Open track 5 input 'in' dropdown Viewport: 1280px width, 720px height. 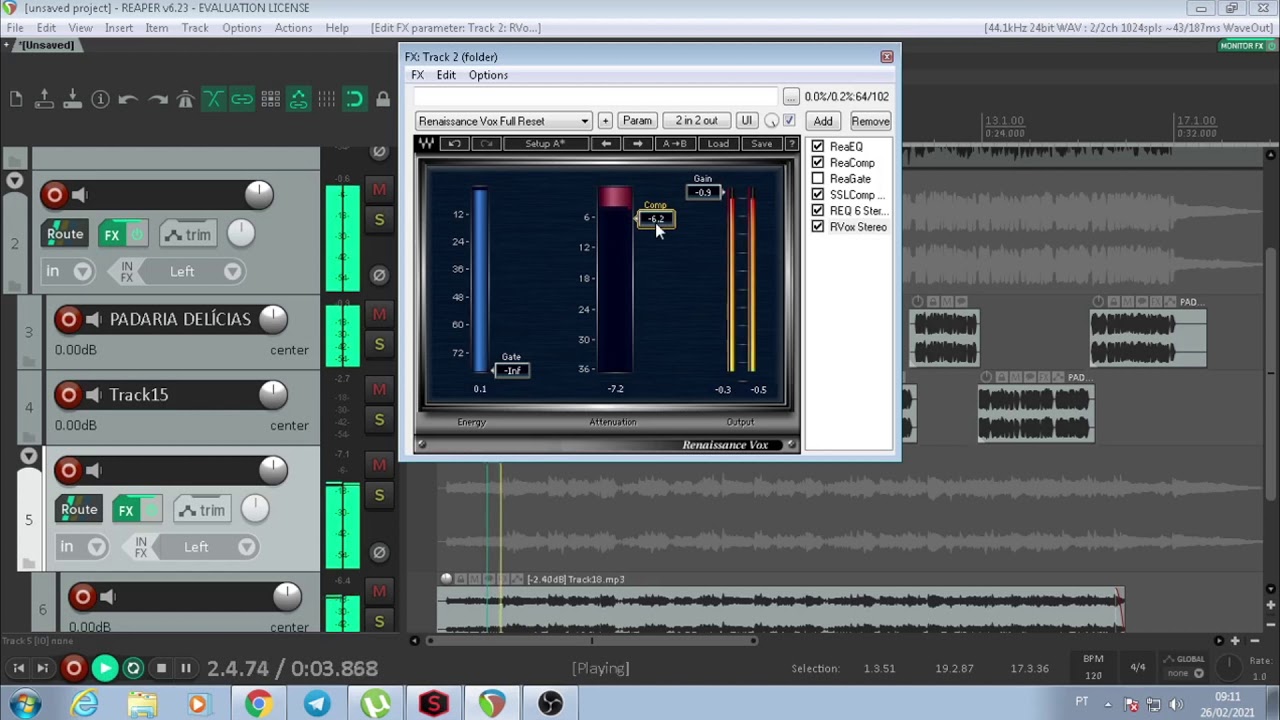coord(85,546)
